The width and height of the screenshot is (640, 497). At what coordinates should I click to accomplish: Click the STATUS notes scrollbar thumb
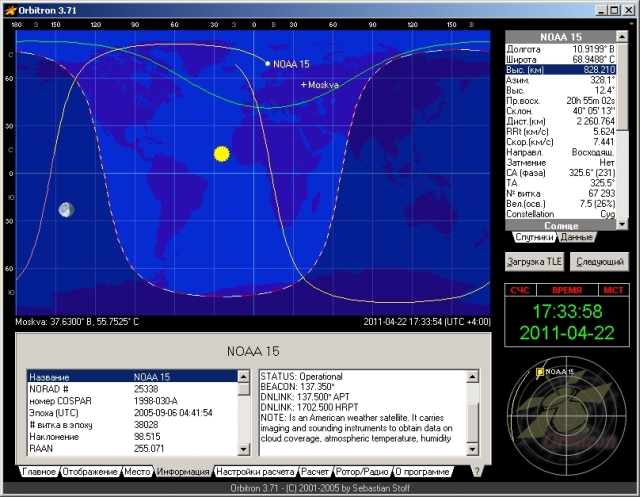pyautogui.click(x=472, y=423)
